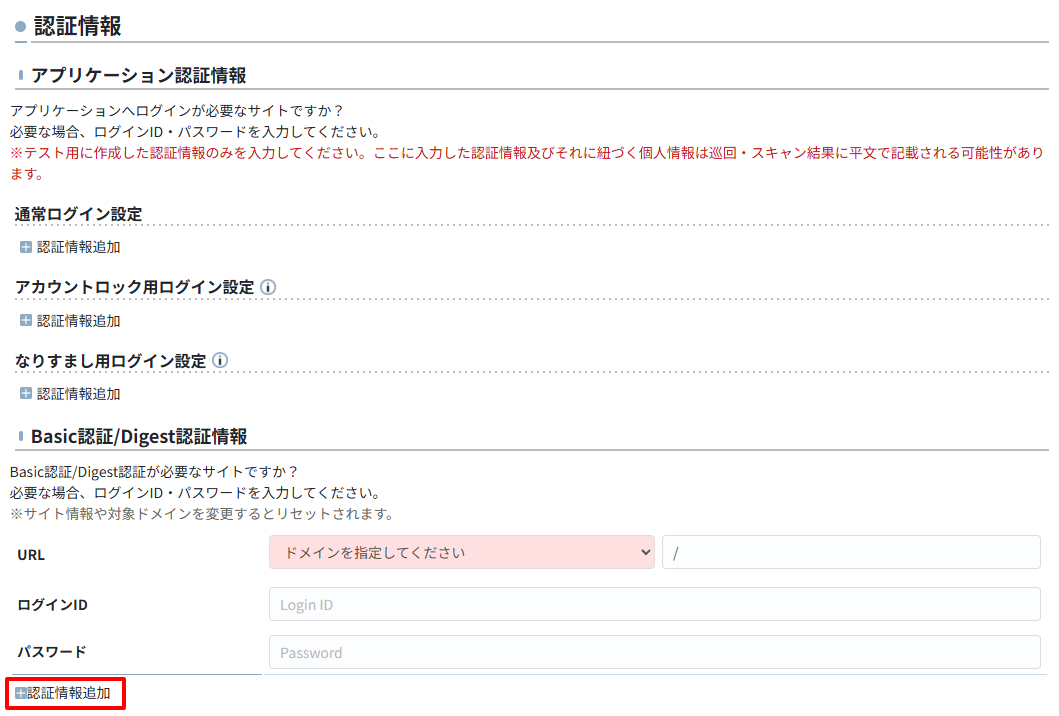Screen dimensions: 1059x716
Task: Select the note ※サイト情報や対象ドメインを変更するとリセットされます。
Action: click(x=202, y=514)
